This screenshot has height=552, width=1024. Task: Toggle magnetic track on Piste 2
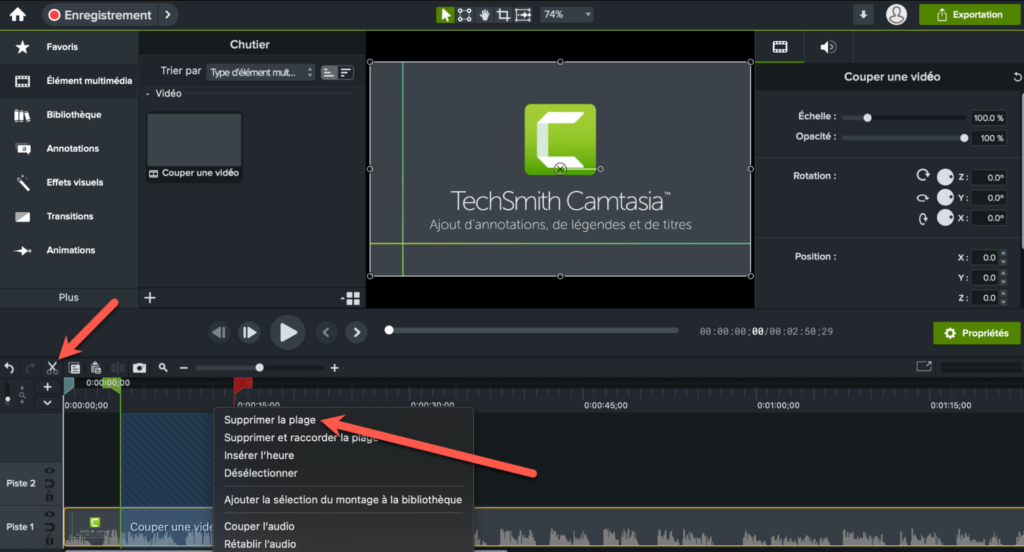tap(49, 483)
